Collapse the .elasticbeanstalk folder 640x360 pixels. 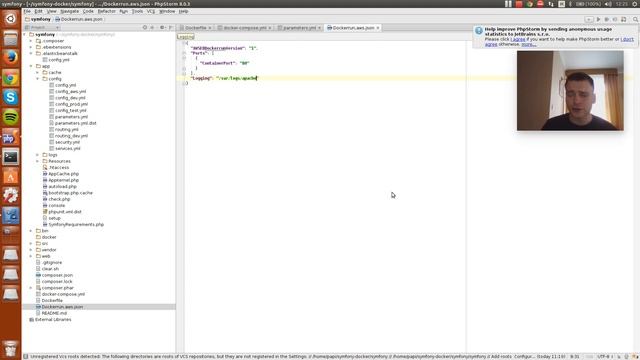click(x=31, y=53)
